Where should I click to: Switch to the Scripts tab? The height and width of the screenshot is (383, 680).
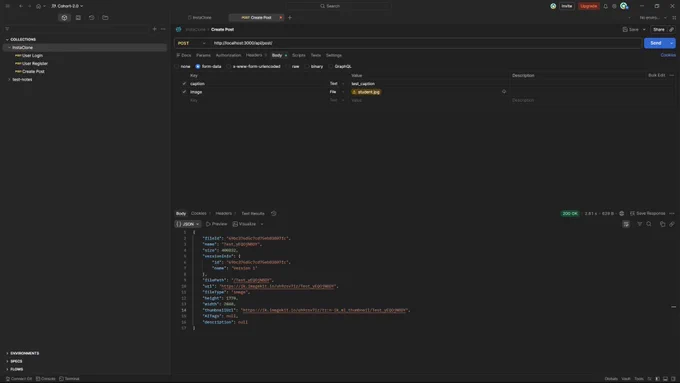click(298, 56)
